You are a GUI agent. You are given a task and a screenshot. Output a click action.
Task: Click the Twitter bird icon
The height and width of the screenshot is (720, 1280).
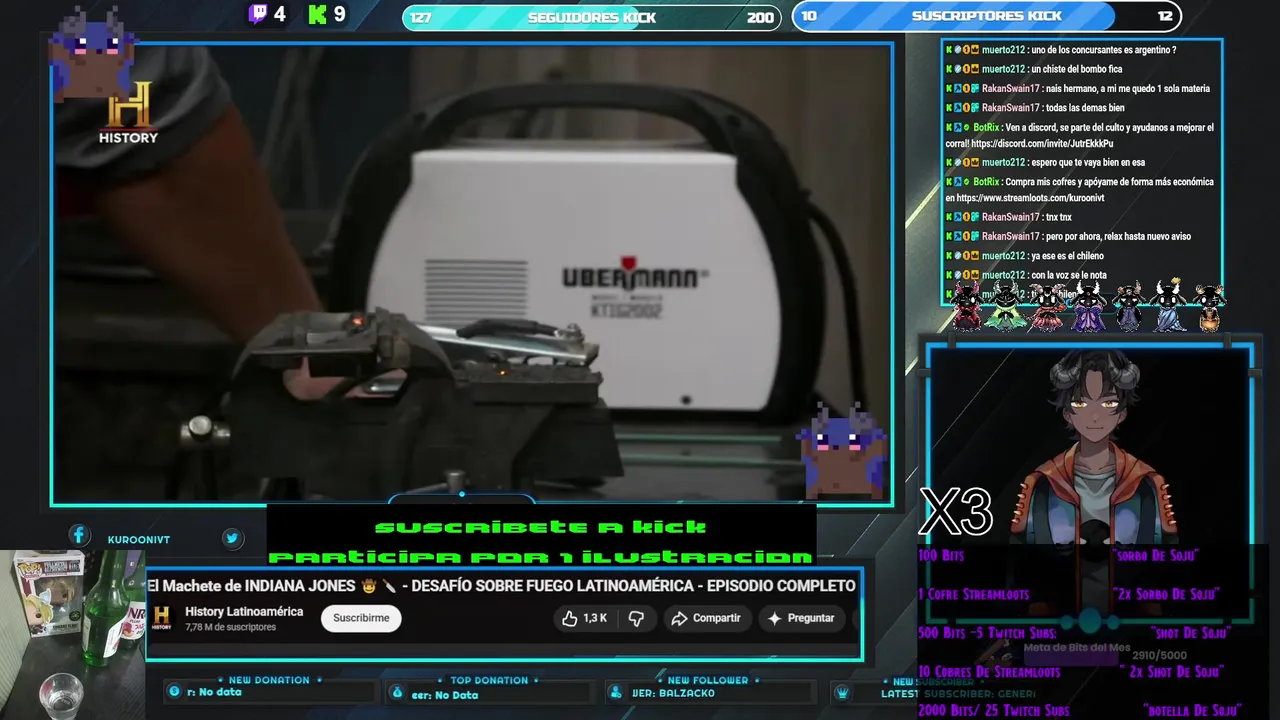232,538
